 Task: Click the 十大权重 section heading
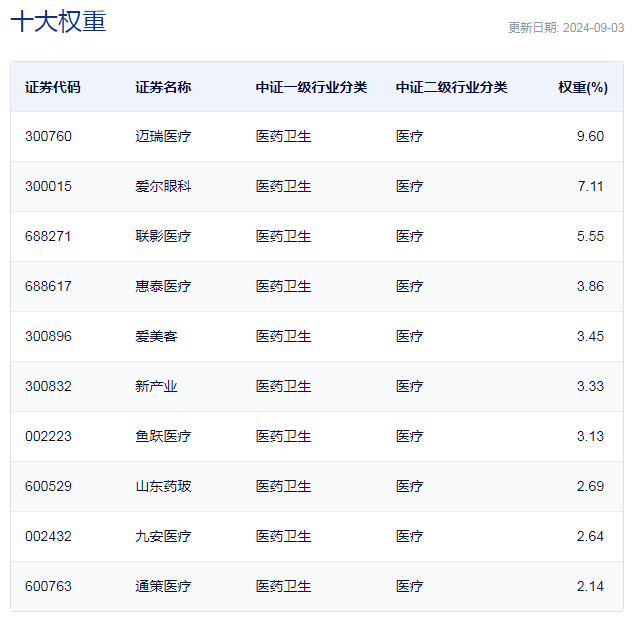pyautogui.click(x=58, y=21)
